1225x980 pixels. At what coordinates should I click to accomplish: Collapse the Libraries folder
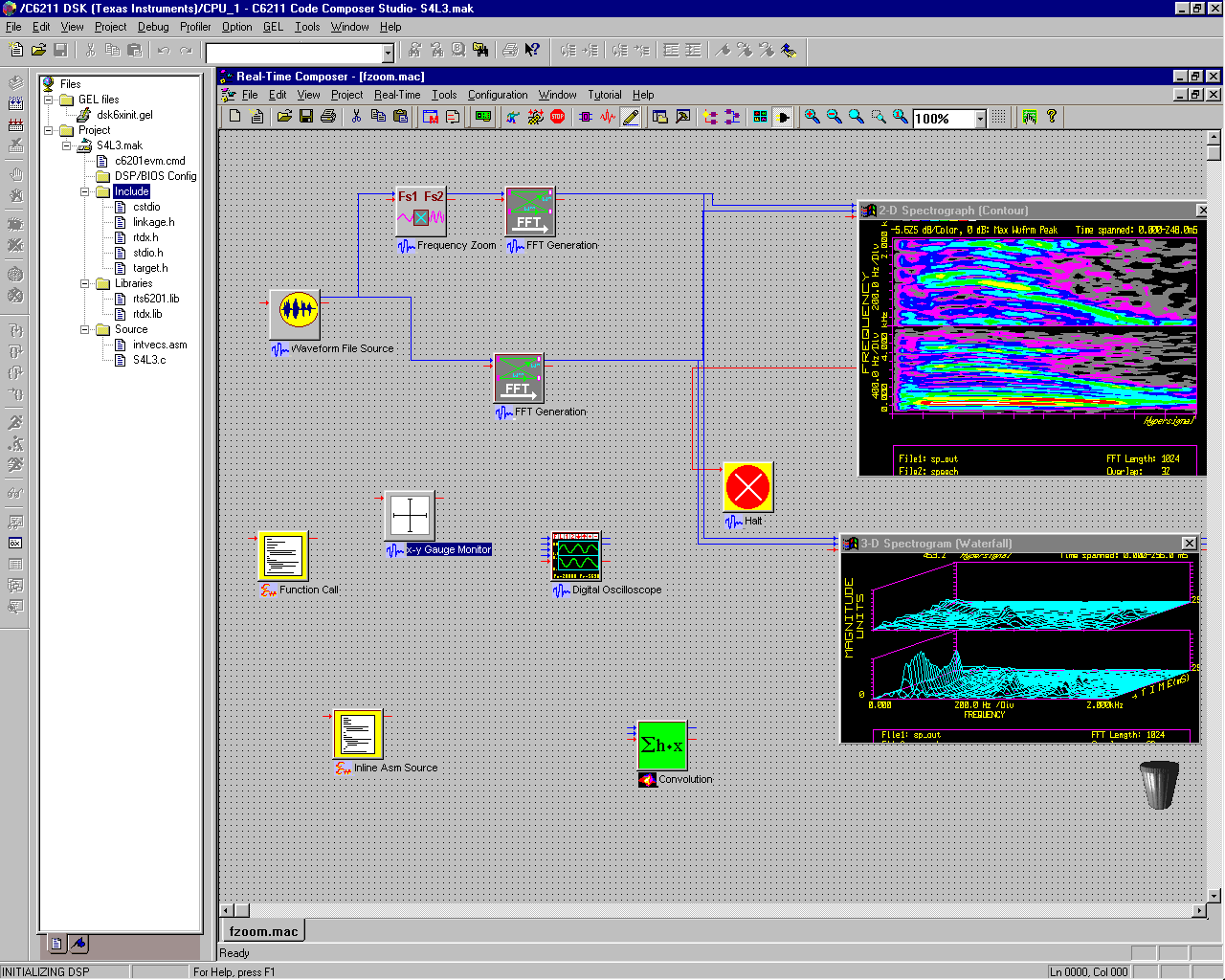coord(85,283)
